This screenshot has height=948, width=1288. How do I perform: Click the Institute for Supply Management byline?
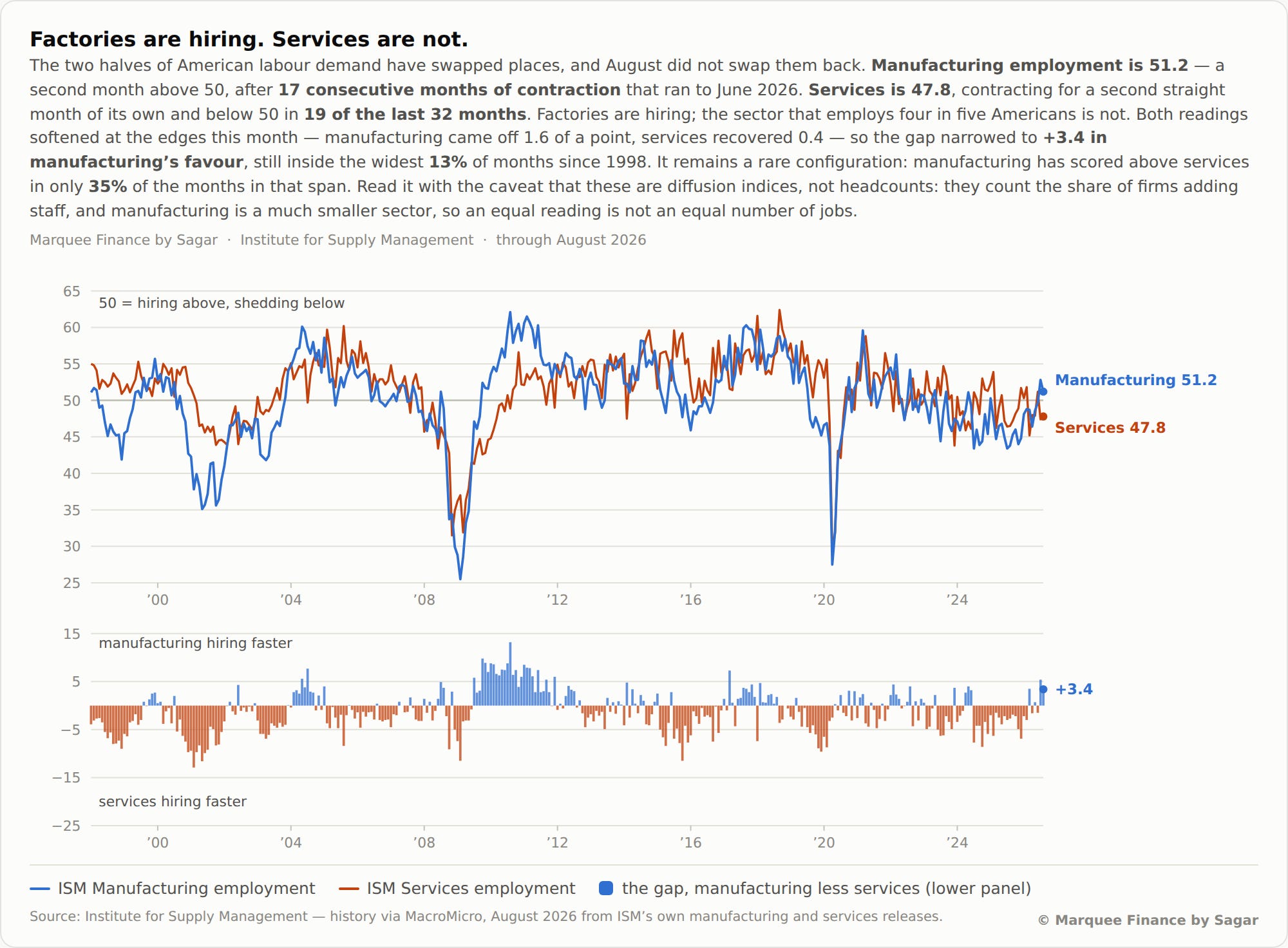tap(357, 240)
